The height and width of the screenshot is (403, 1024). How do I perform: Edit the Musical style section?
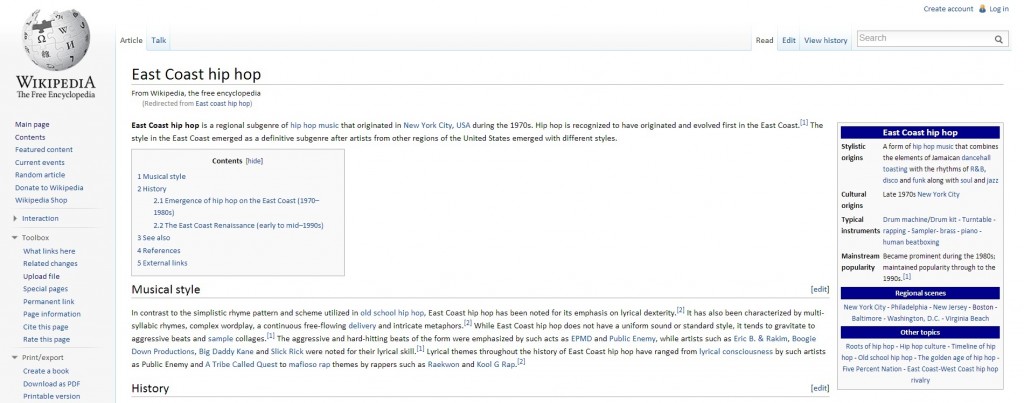[x=819, y=290]
